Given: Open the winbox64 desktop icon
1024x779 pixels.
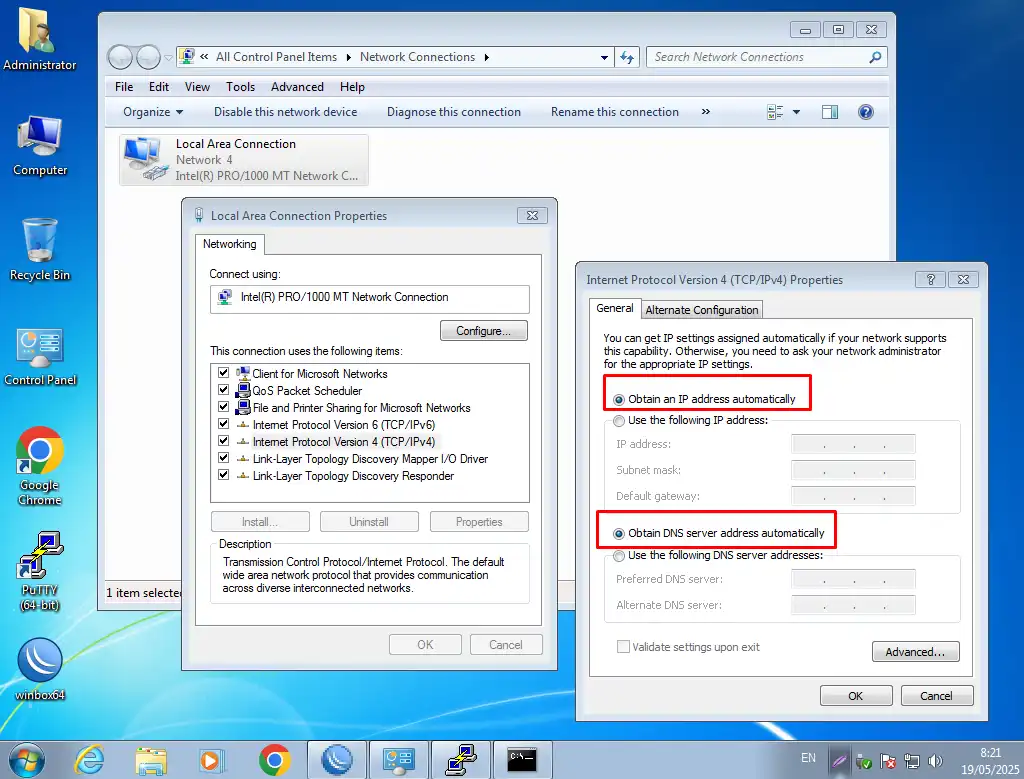Looking at the screenshot, I should coord(40,662).
